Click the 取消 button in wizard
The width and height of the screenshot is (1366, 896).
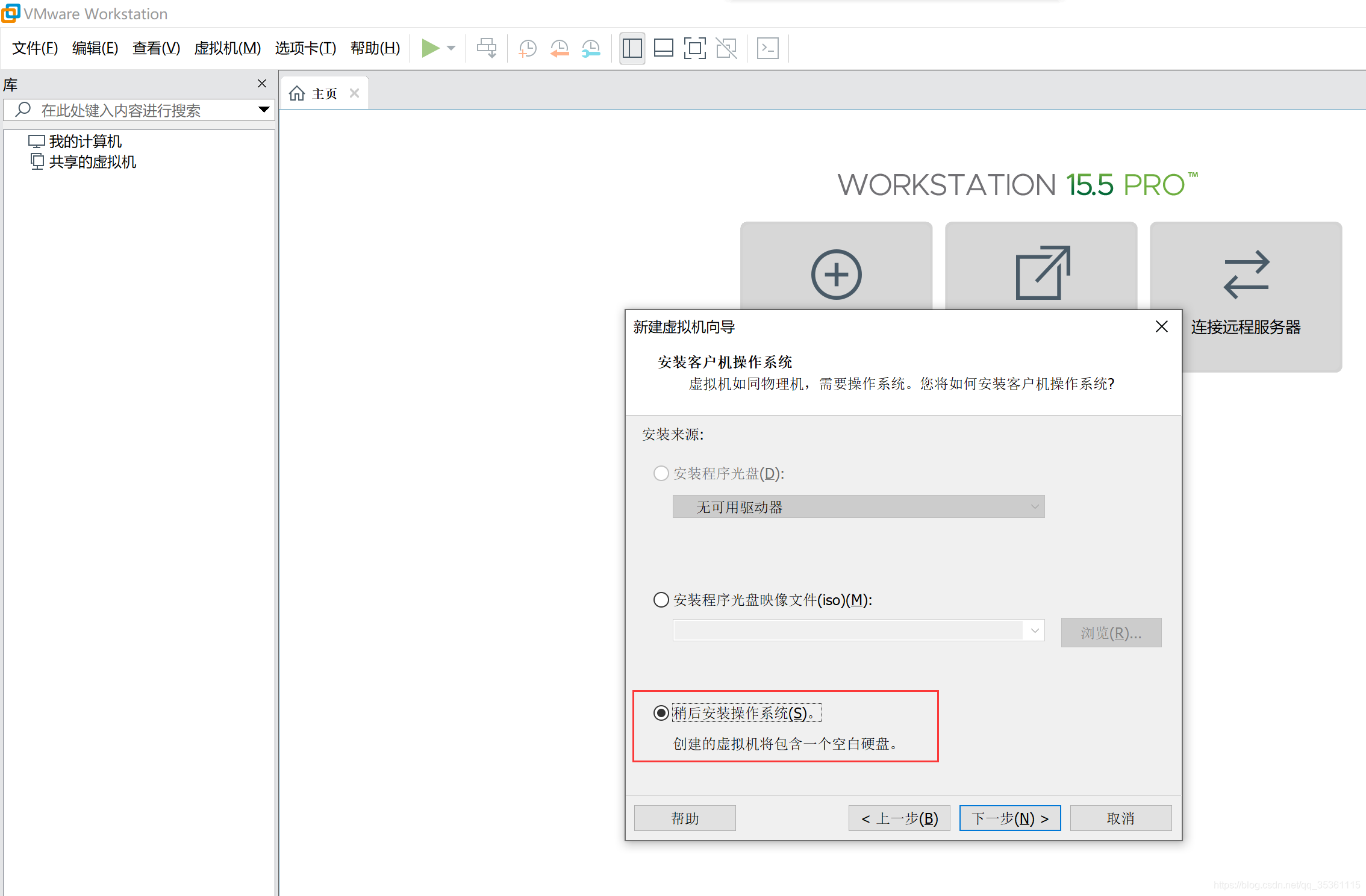coord(1120,818)
